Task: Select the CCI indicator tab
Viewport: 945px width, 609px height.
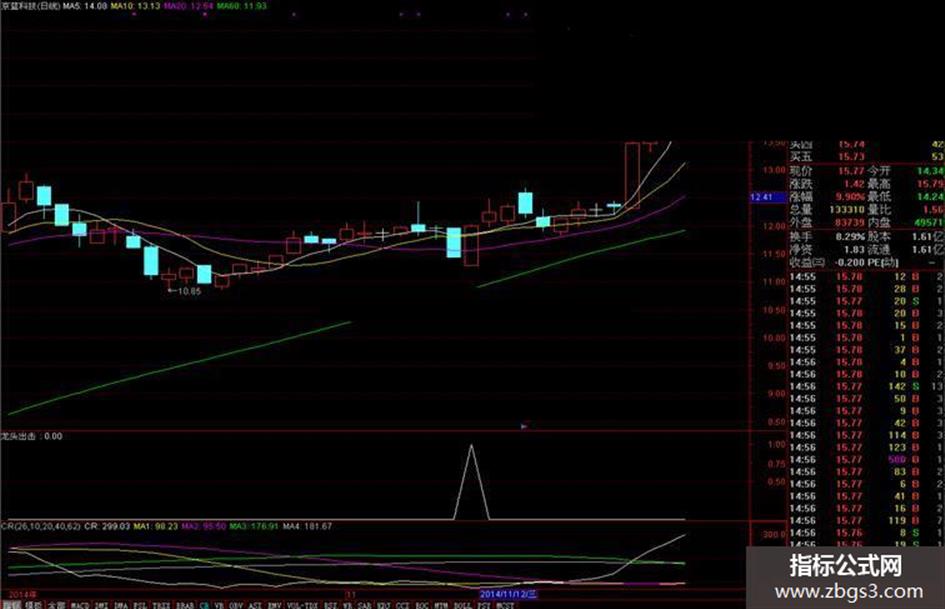Action: [403, 605]
